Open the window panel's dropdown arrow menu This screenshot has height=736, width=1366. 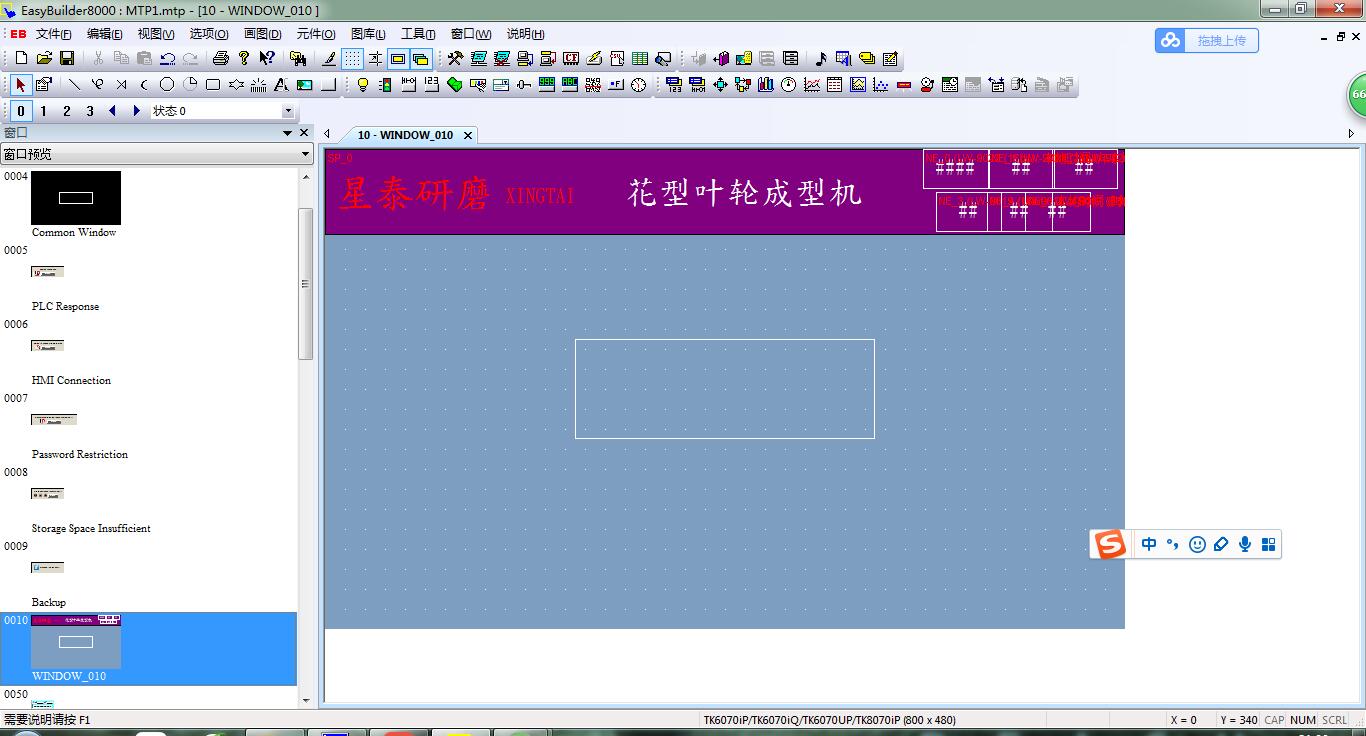click(x=287, y=133)
